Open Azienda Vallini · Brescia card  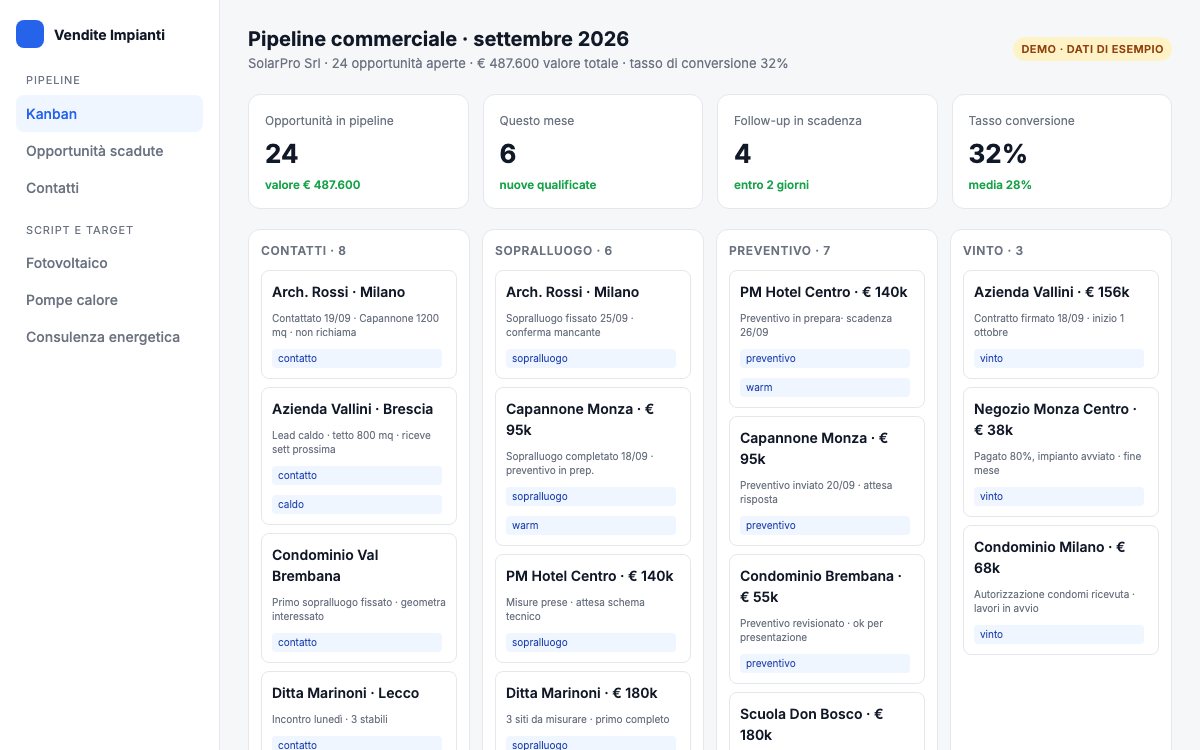click(359, 456)
